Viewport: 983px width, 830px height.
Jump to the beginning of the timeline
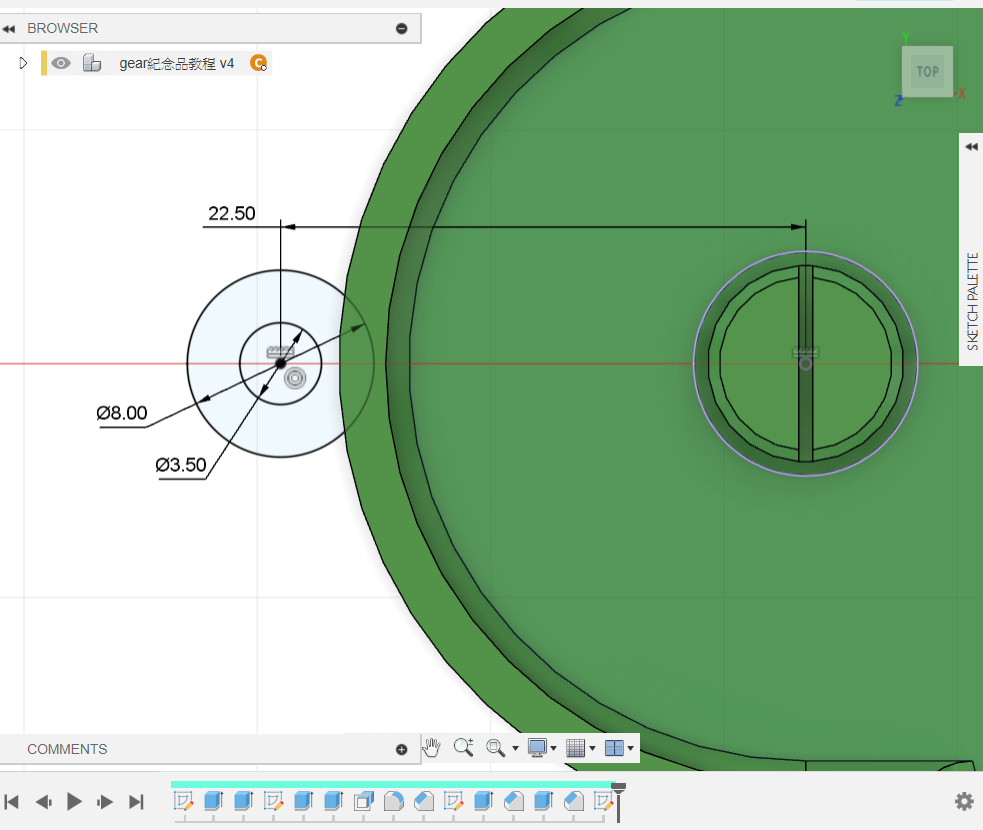tap(12, 801)
